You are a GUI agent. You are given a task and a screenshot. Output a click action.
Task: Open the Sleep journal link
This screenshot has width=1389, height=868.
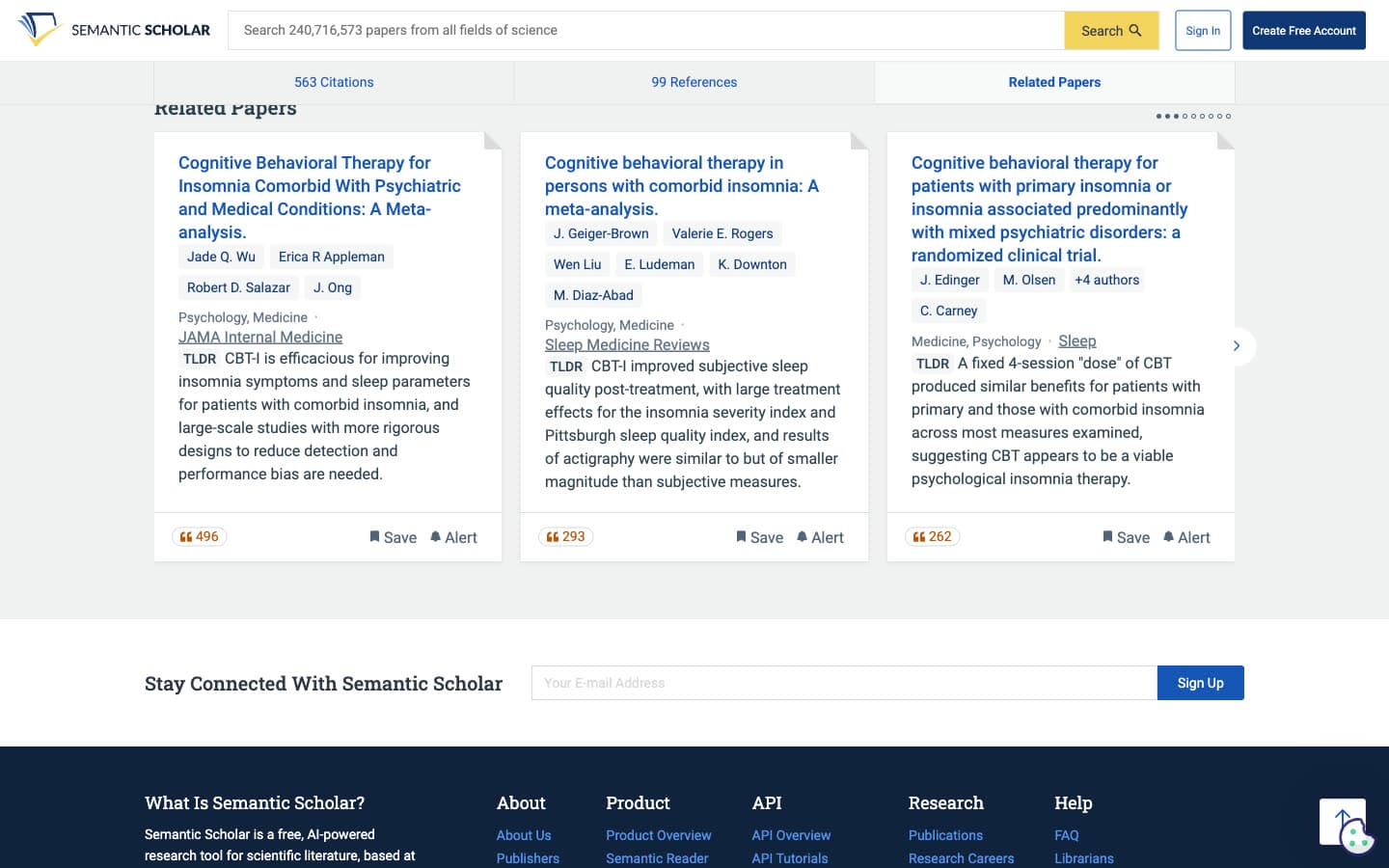(x=1076, y=340)
